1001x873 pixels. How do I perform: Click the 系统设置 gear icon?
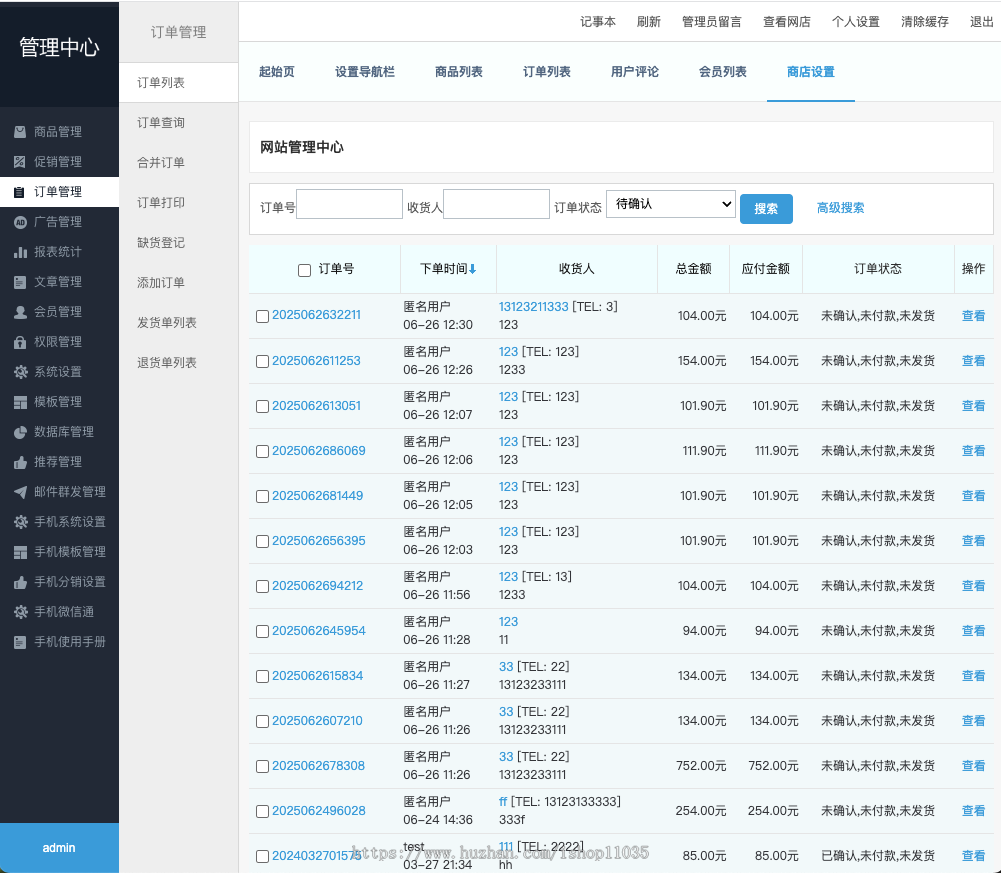coord(20,372)
